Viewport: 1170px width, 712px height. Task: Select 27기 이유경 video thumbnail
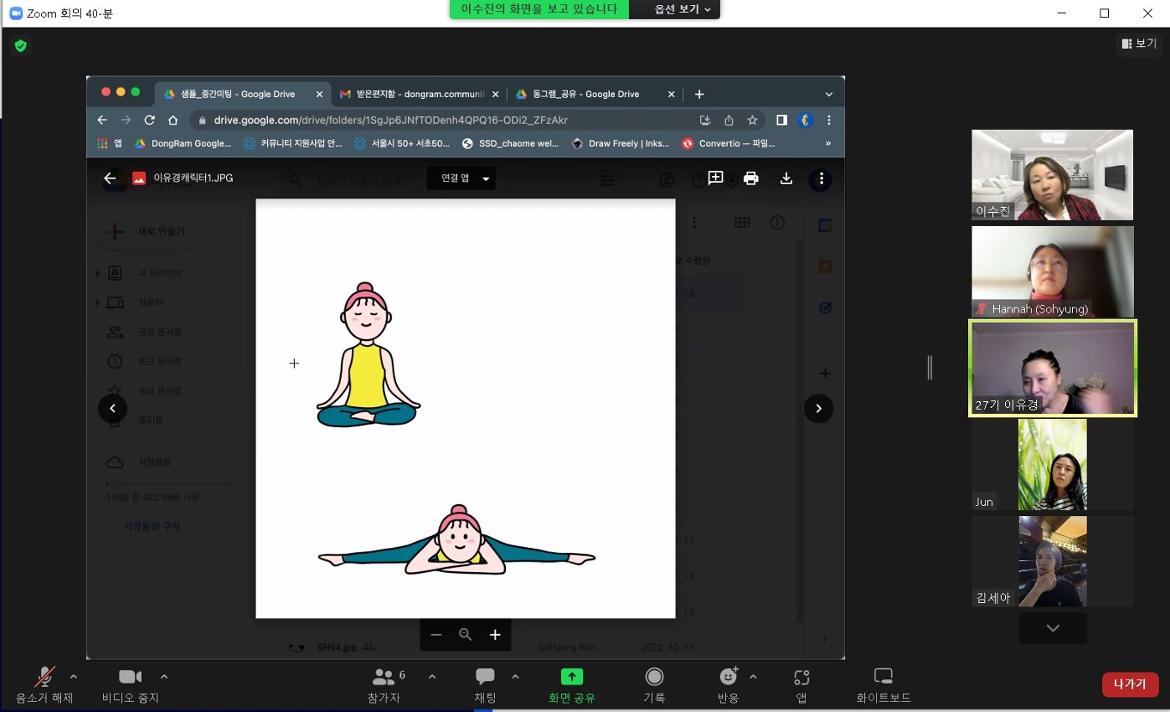(1052, 367)
